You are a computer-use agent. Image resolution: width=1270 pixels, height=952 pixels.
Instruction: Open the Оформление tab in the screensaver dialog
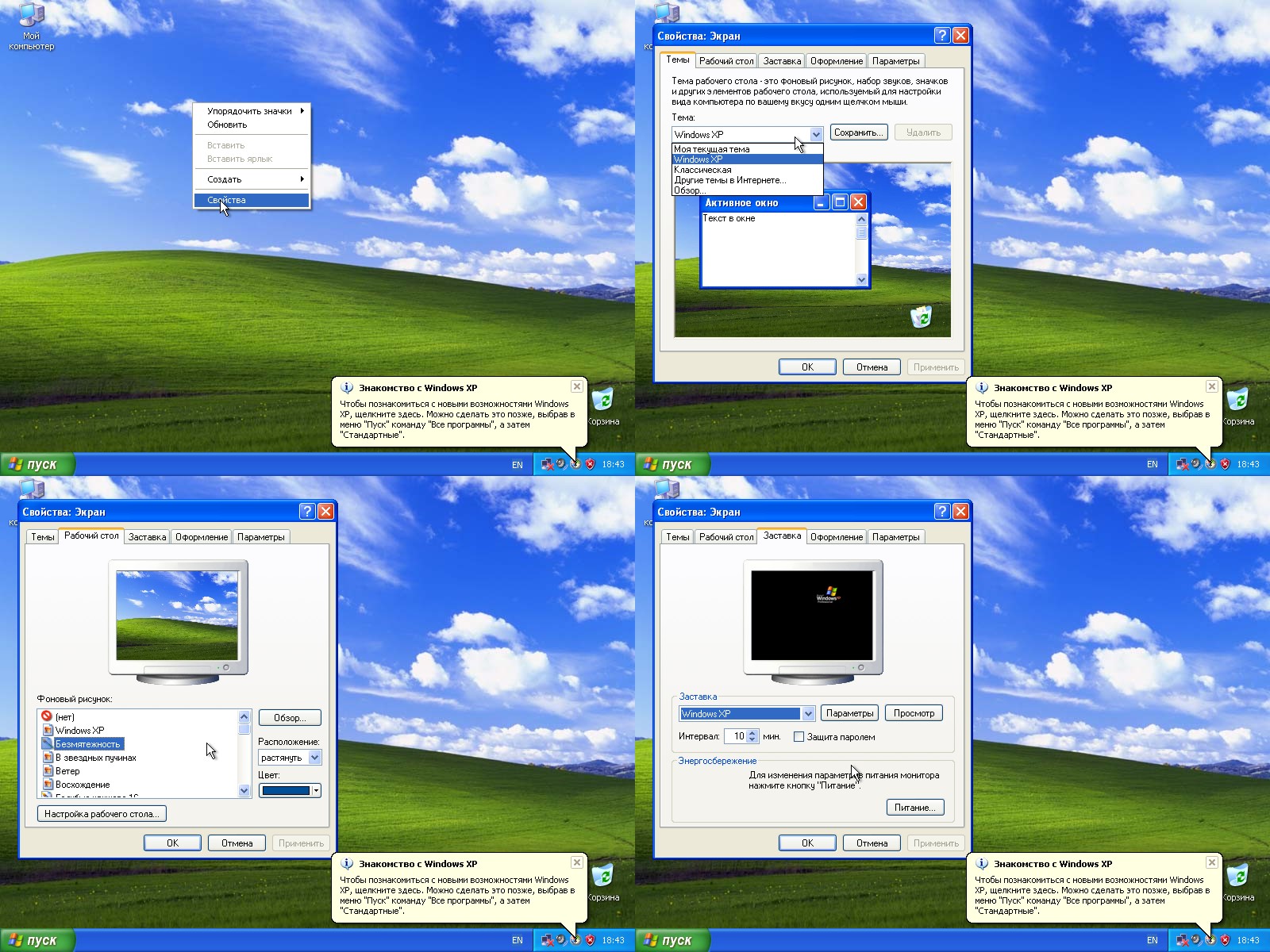pos(836,537)
